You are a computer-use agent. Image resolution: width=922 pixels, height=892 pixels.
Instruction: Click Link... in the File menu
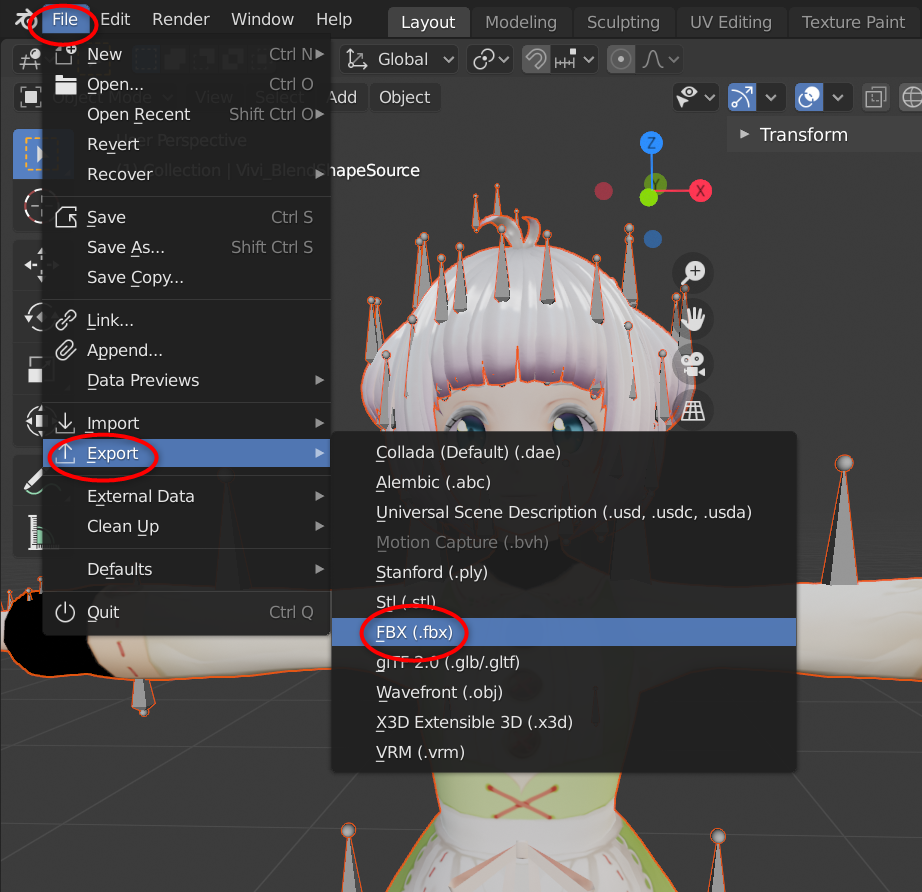186,320
